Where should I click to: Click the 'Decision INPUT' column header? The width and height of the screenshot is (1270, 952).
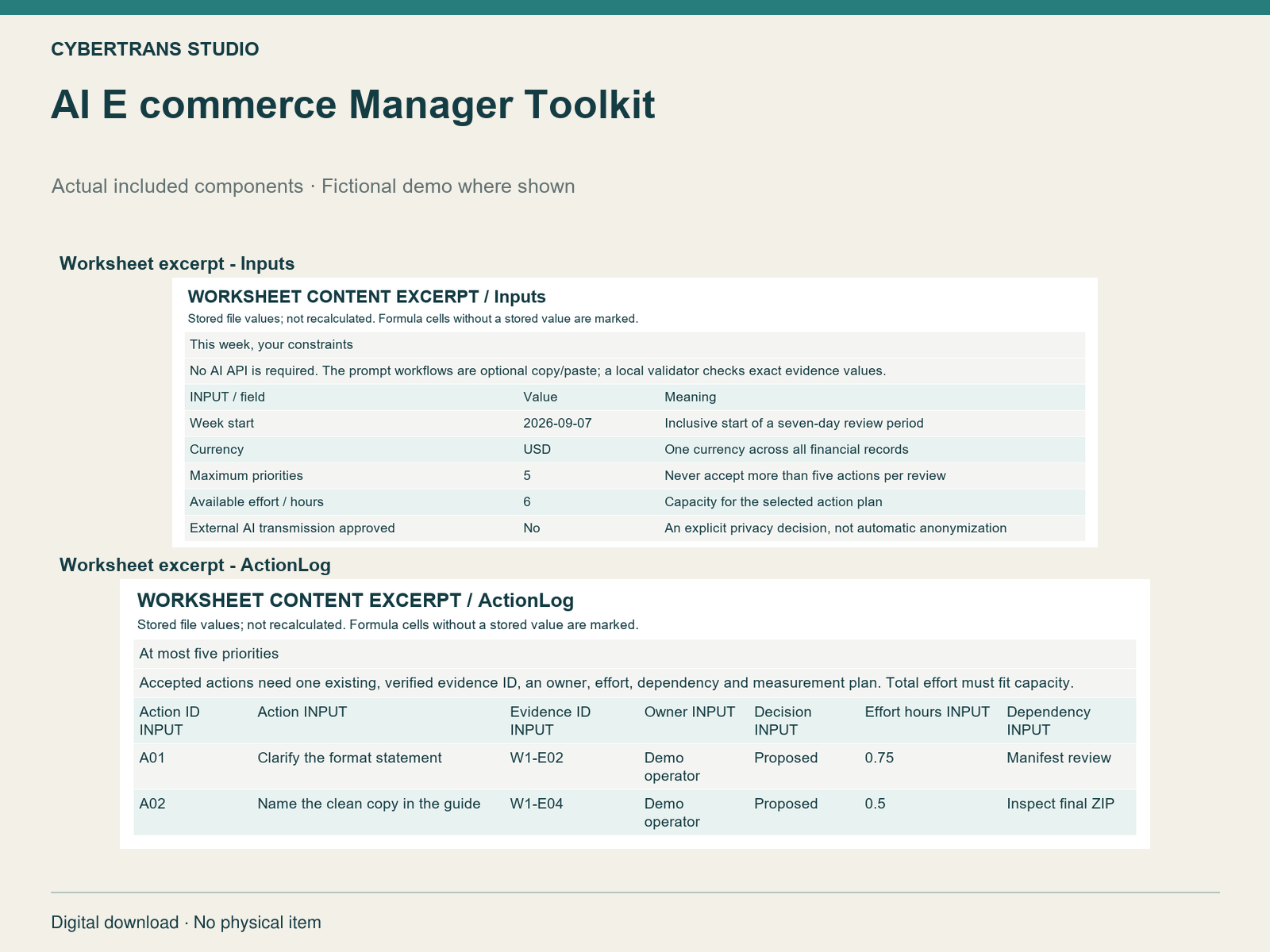783,720
